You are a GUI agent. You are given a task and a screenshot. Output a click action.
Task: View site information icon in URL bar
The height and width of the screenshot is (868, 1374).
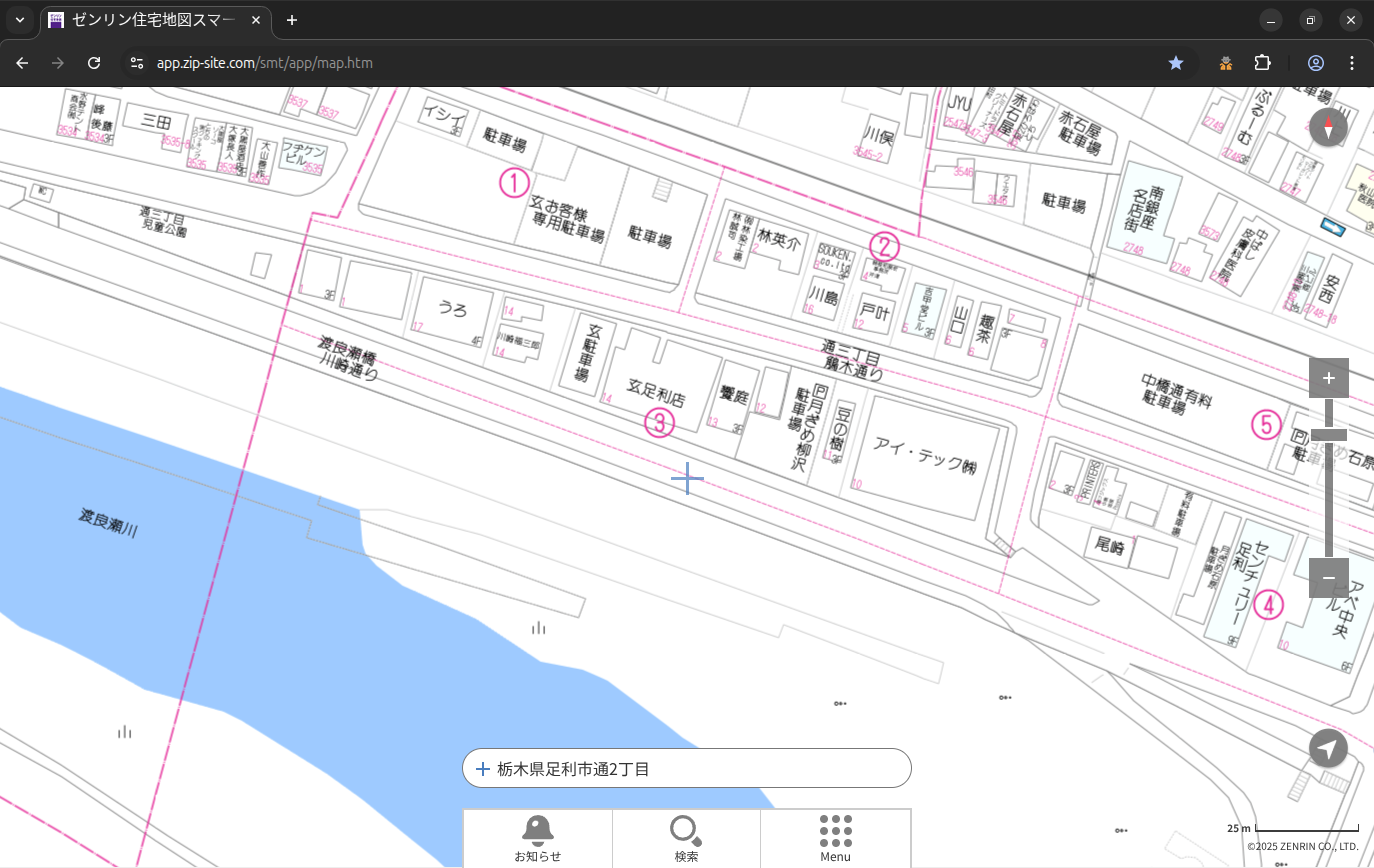[137, 63]
